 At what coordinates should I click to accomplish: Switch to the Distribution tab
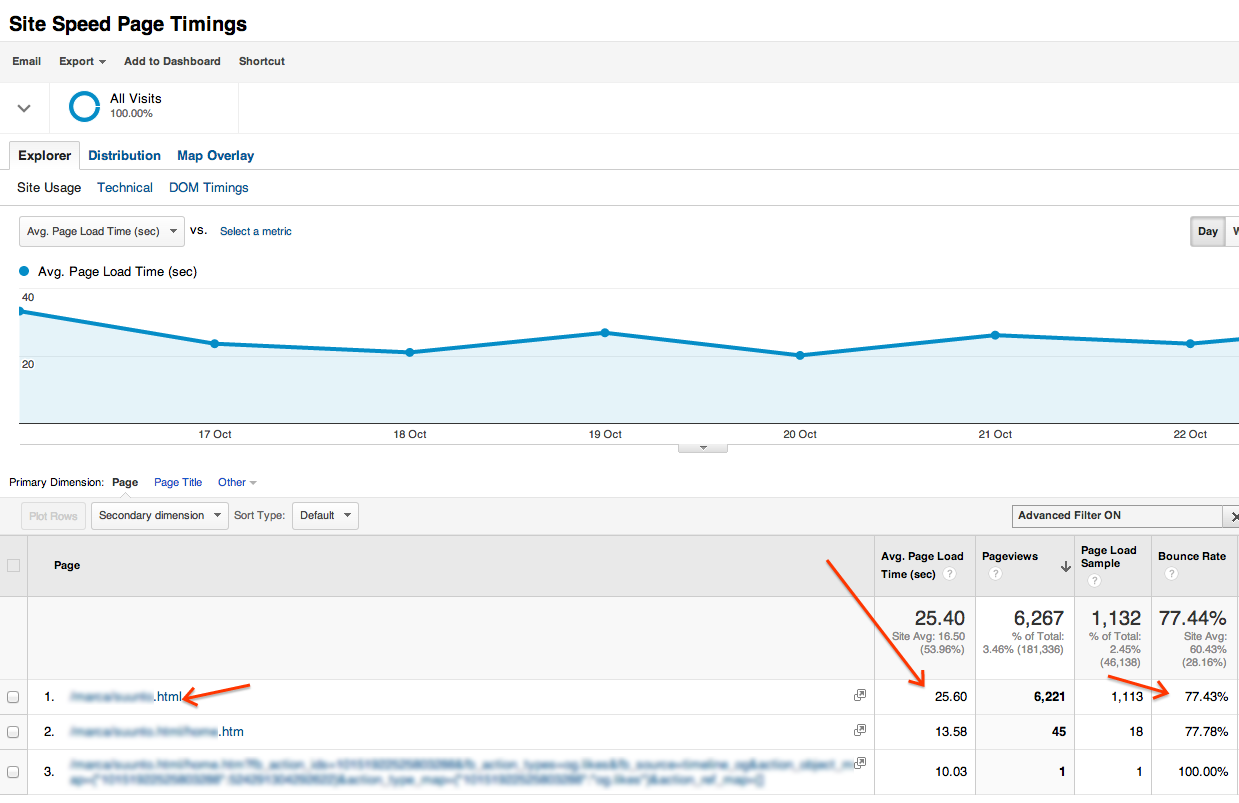pos(124,155)
